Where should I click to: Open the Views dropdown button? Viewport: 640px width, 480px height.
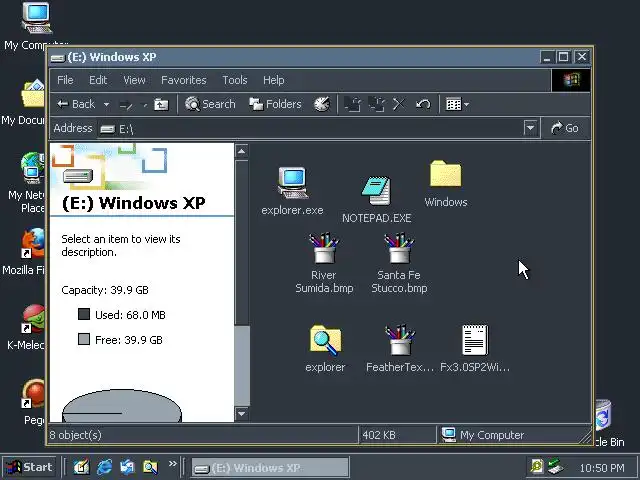pyautogui.click(x=457, y=104)
